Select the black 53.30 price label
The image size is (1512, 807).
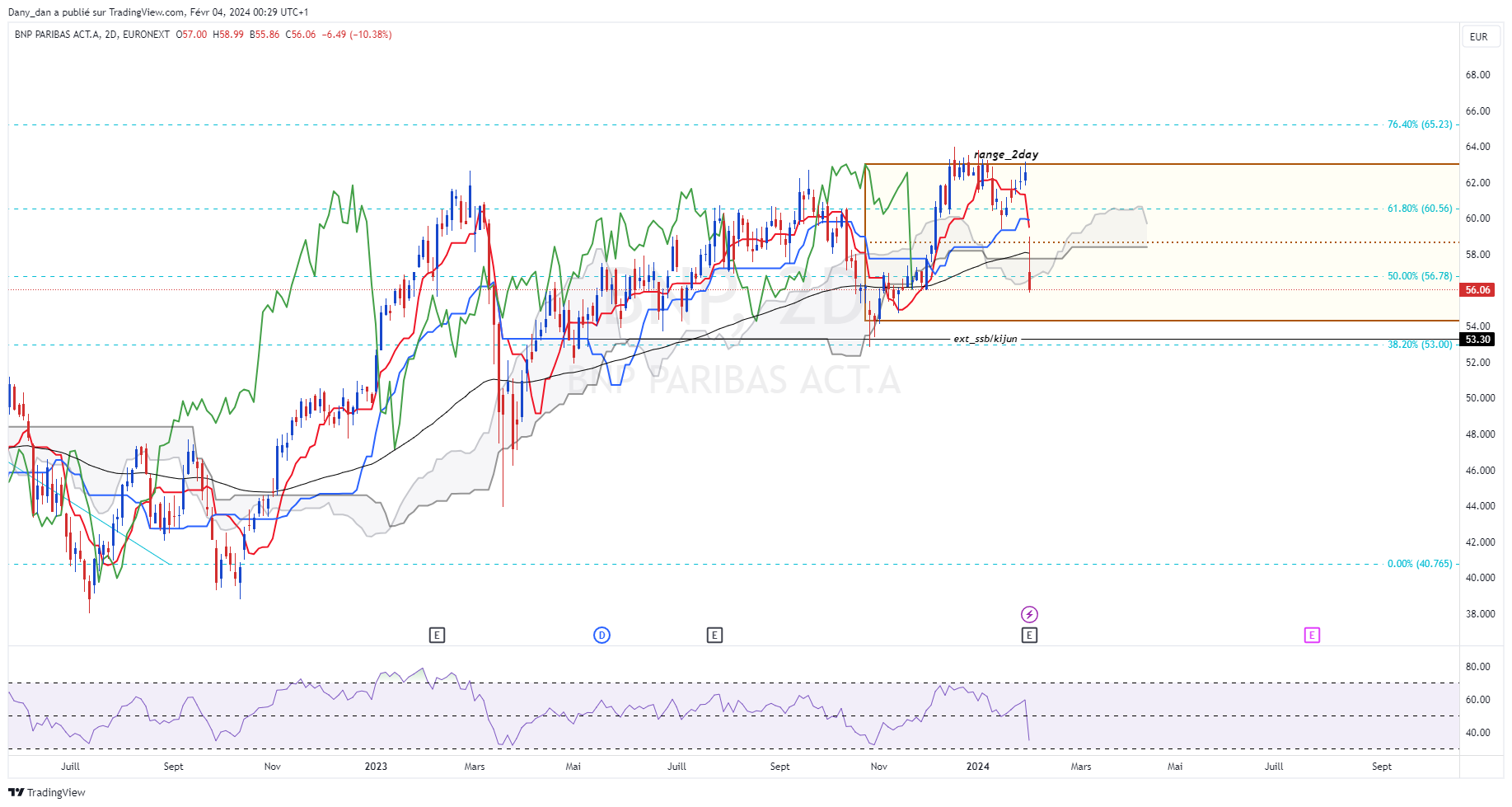pos(1478,339)
